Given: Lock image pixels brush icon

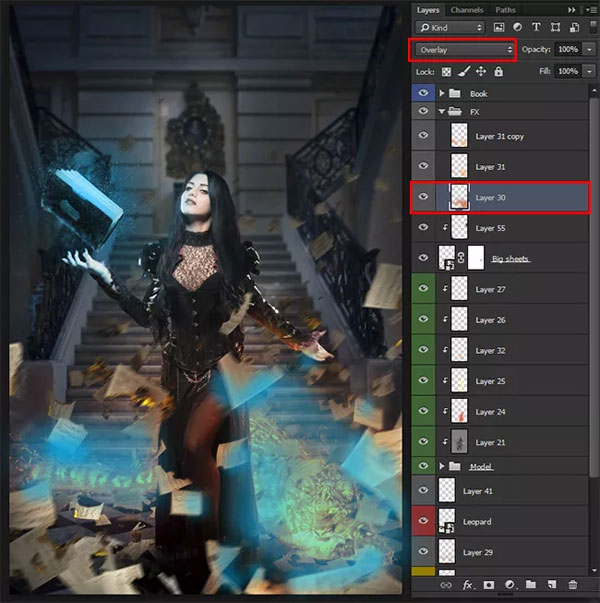Looking at the screenshot, I should (x=464, y=72).
